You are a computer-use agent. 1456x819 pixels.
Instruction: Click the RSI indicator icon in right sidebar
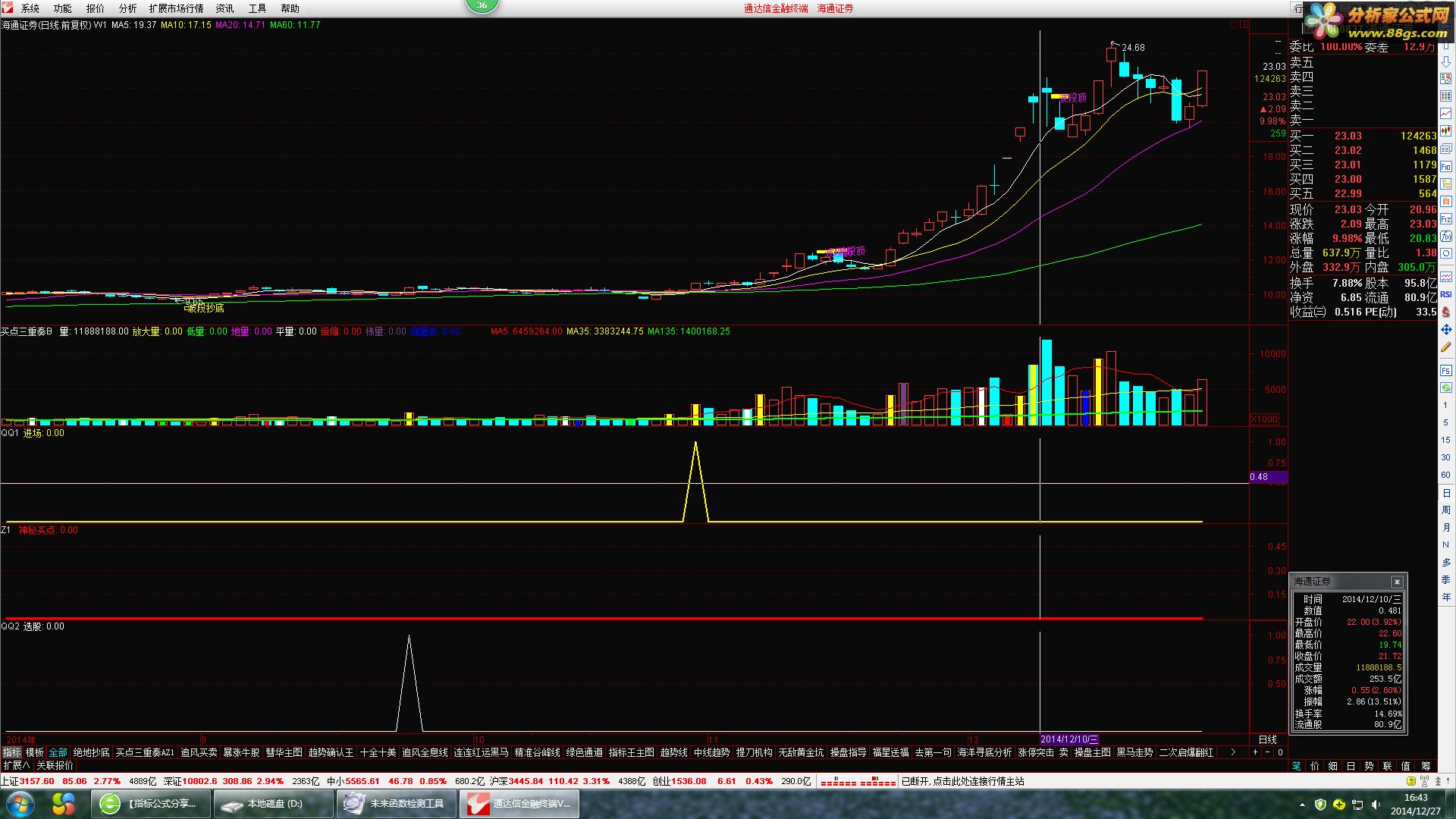tap(1446, 293)
